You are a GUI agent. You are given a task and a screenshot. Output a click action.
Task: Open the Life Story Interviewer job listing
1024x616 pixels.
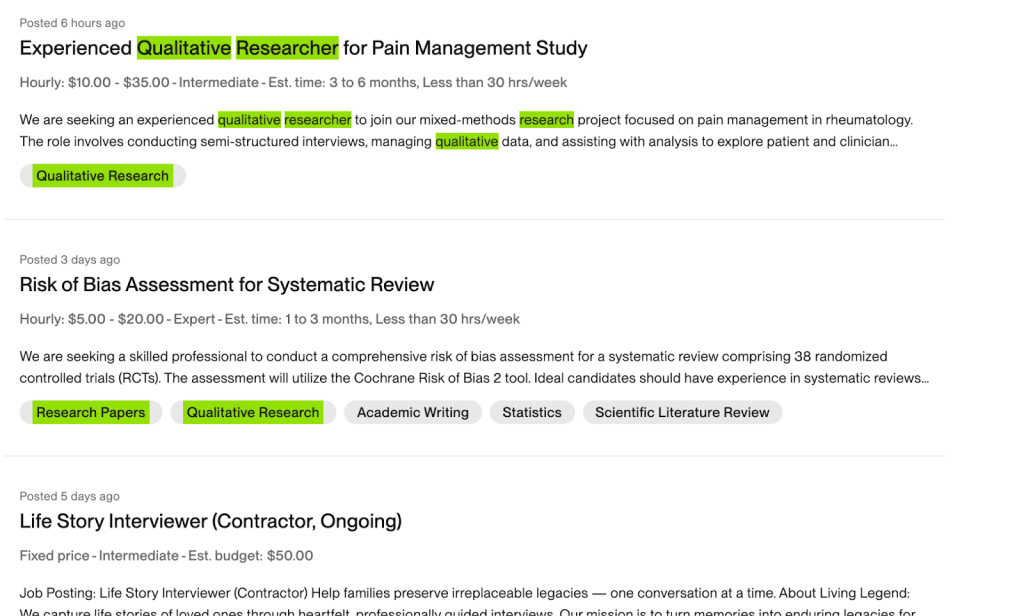(x=210, y=521)
